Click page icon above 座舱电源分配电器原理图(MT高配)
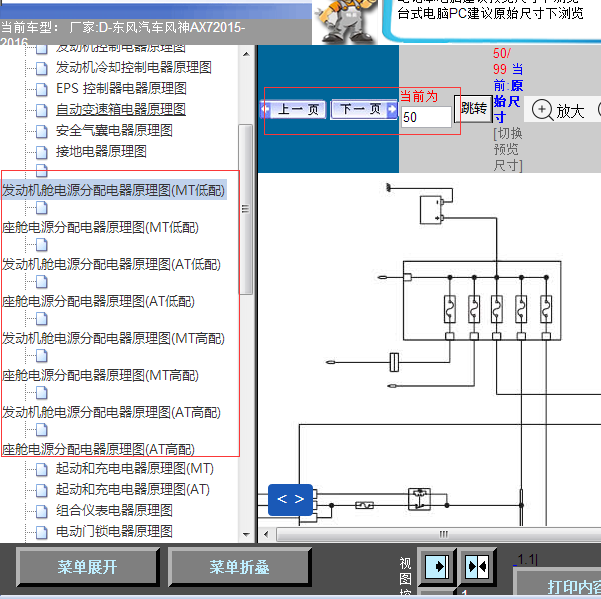The height and width of the screenshot is (599, 601). [42, 356]
